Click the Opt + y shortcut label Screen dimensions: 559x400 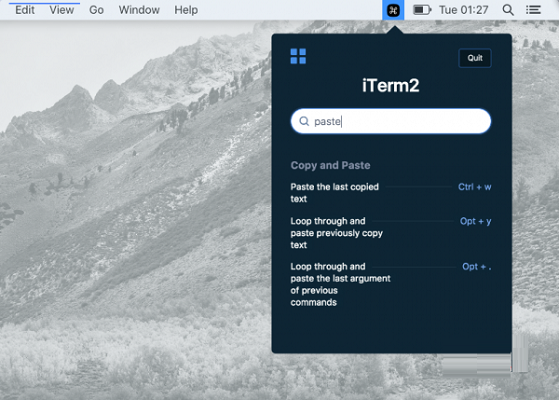pyautogui.click(x=476, y=221)
